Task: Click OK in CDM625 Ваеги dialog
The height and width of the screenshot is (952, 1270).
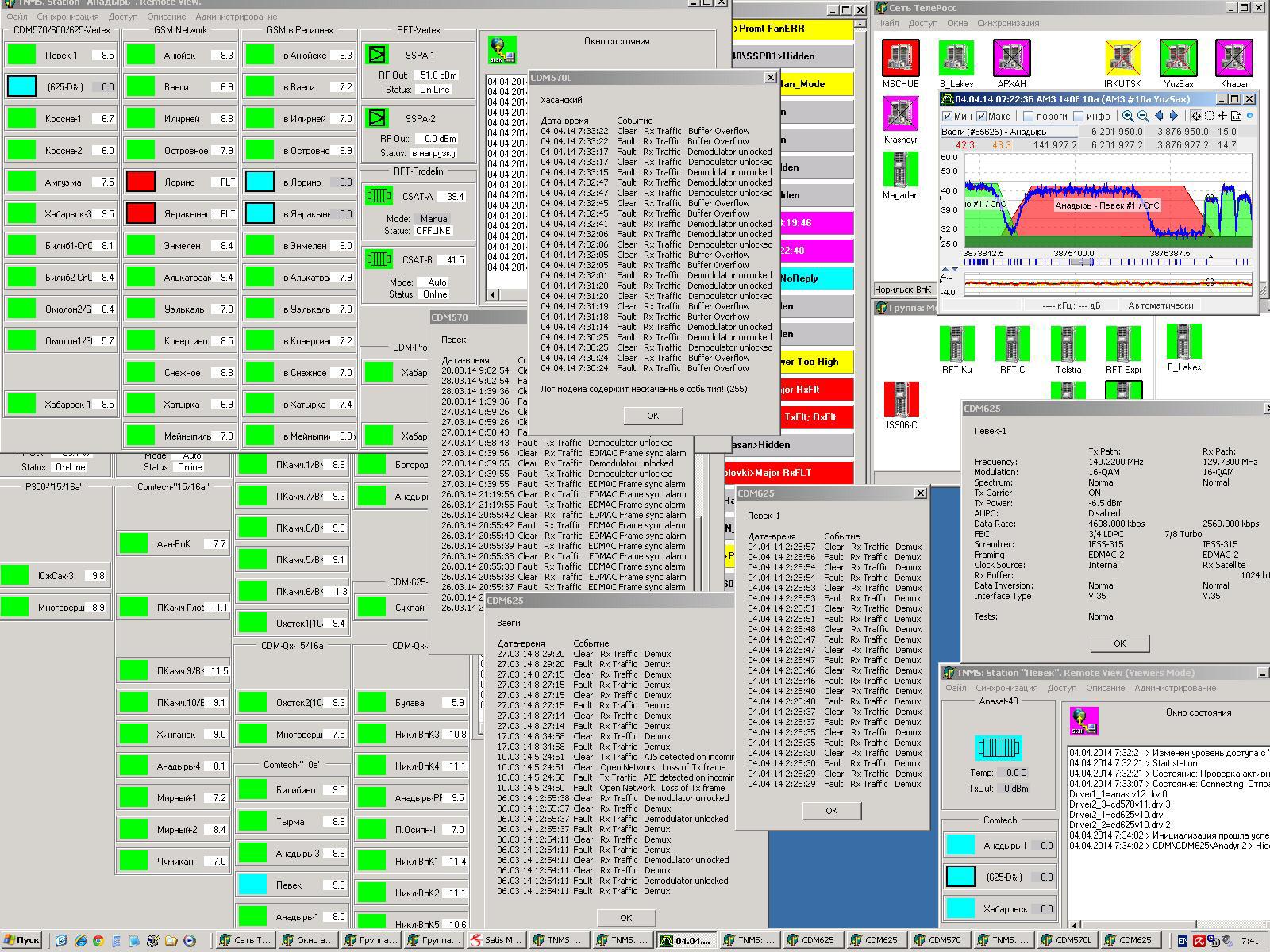Action: [625, 918]
